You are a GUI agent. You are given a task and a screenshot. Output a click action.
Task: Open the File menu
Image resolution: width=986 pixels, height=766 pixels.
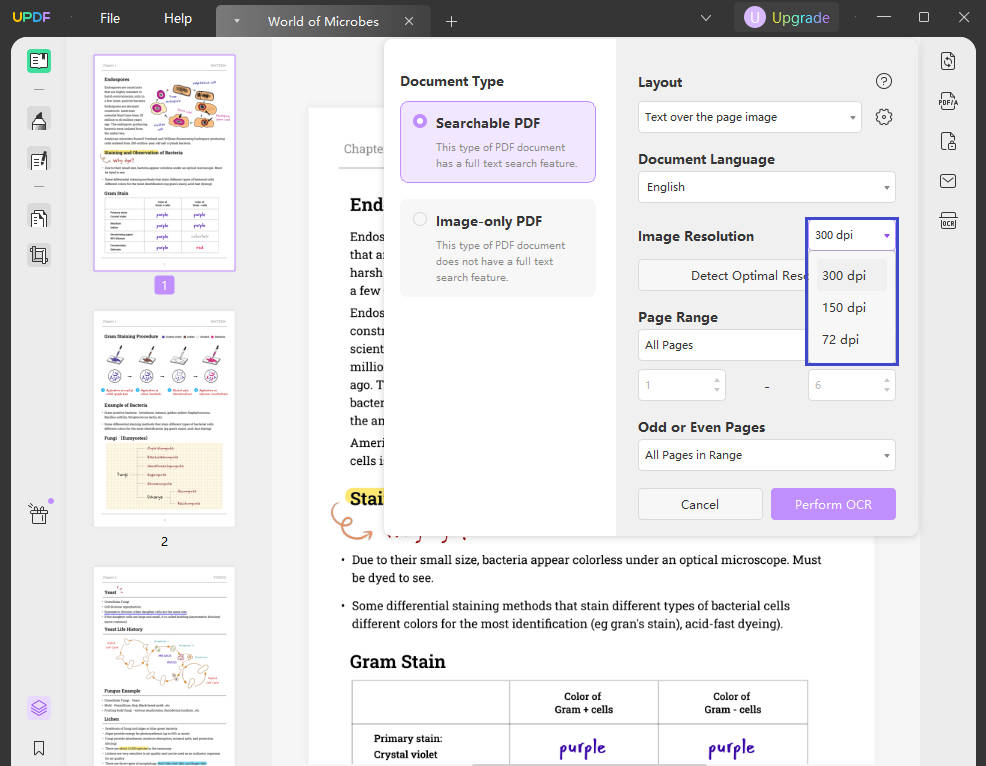pos(109,17)
